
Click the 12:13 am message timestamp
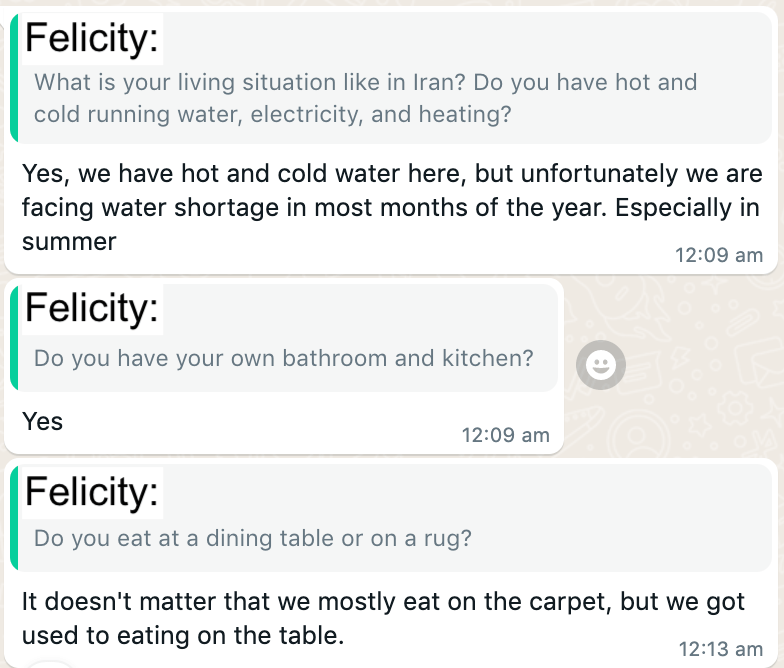pyautogui.click(x=719, y=648)
